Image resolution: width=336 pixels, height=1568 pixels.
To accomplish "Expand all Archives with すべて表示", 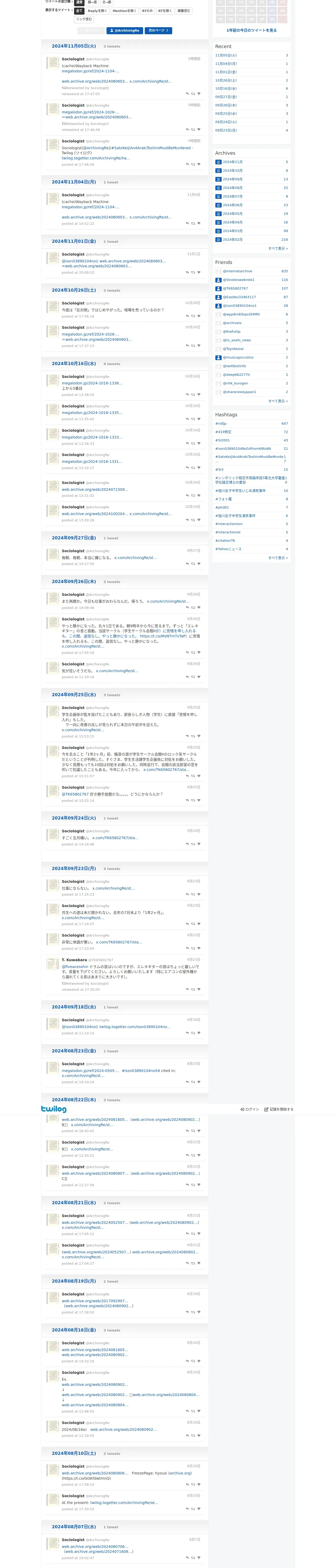I will pos(278,248).
